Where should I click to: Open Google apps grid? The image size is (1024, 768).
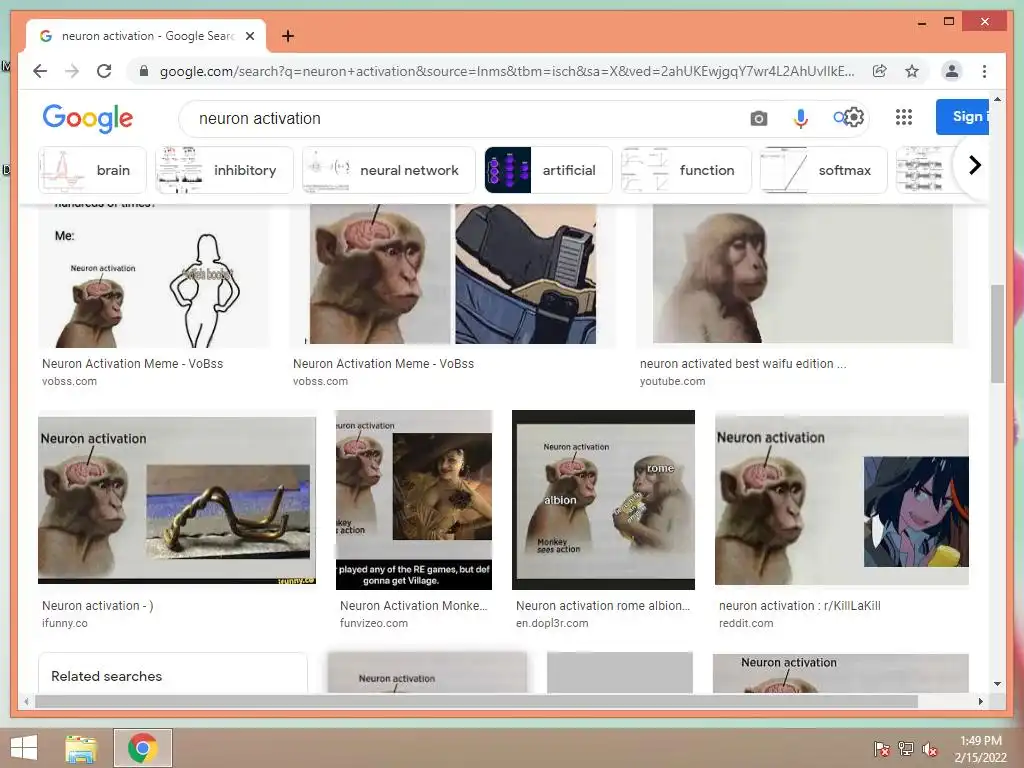(x=904, y=117)
